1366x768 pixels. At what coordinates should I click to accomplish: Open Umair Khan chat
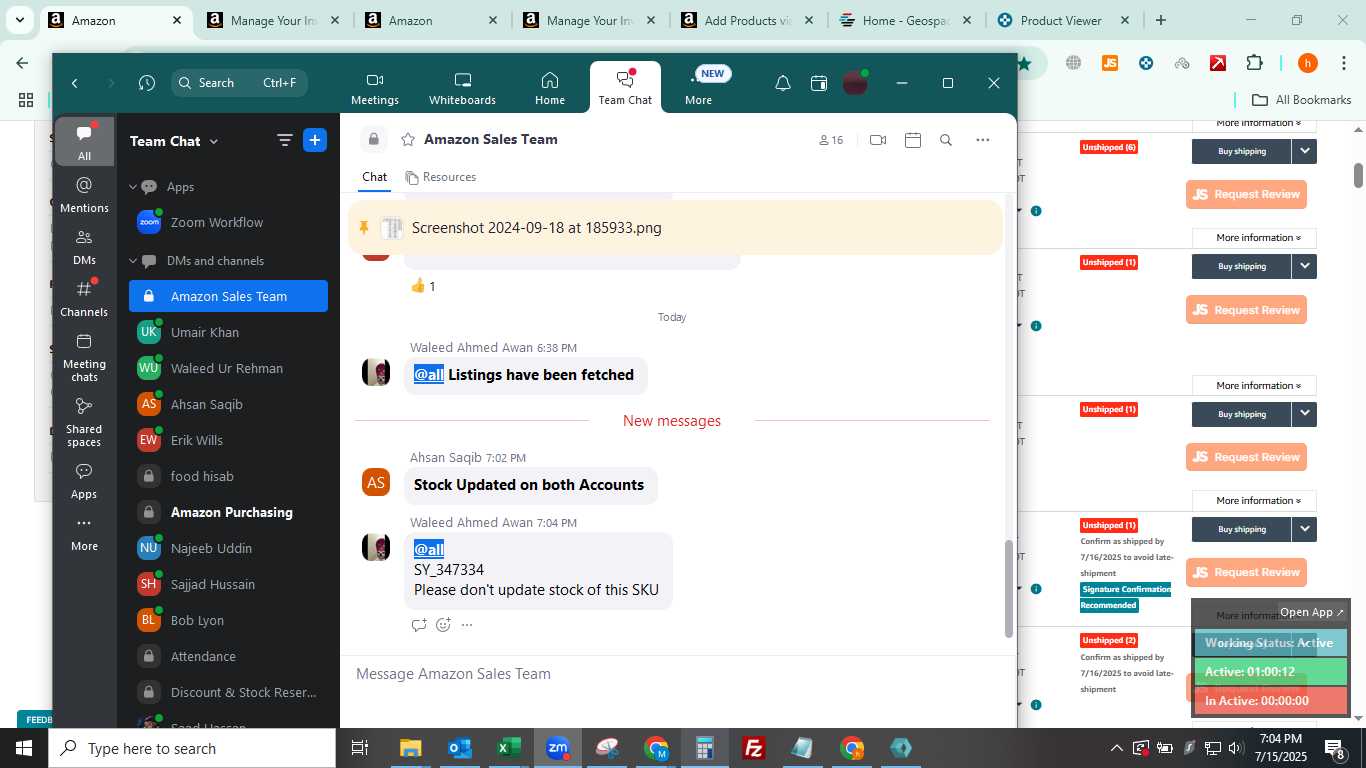228,332
